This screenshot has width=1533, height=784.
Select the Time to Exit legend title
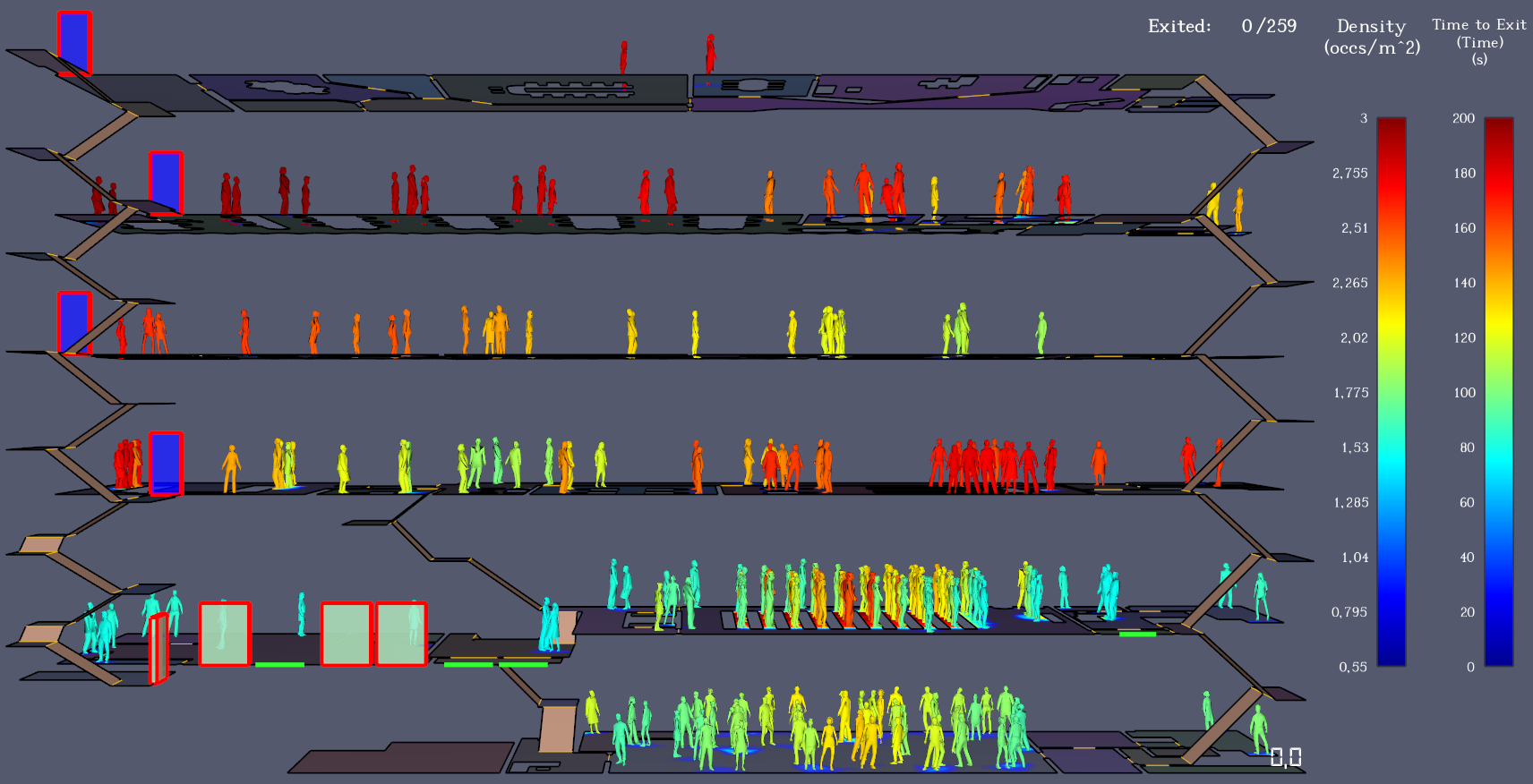coord(1478,40)
